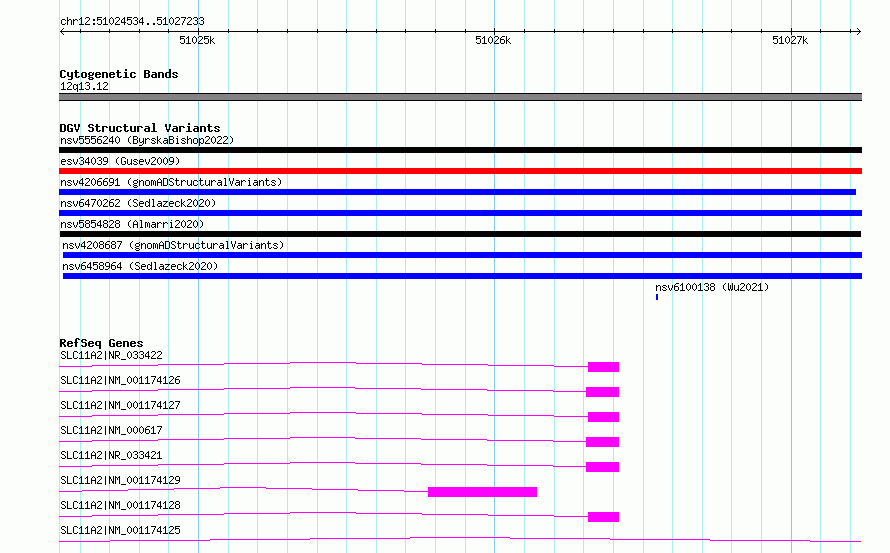Click the SLC11A2|NM_001174127 transcript label
The width and height of the screenshot is (890, 553).
point(120,405)
